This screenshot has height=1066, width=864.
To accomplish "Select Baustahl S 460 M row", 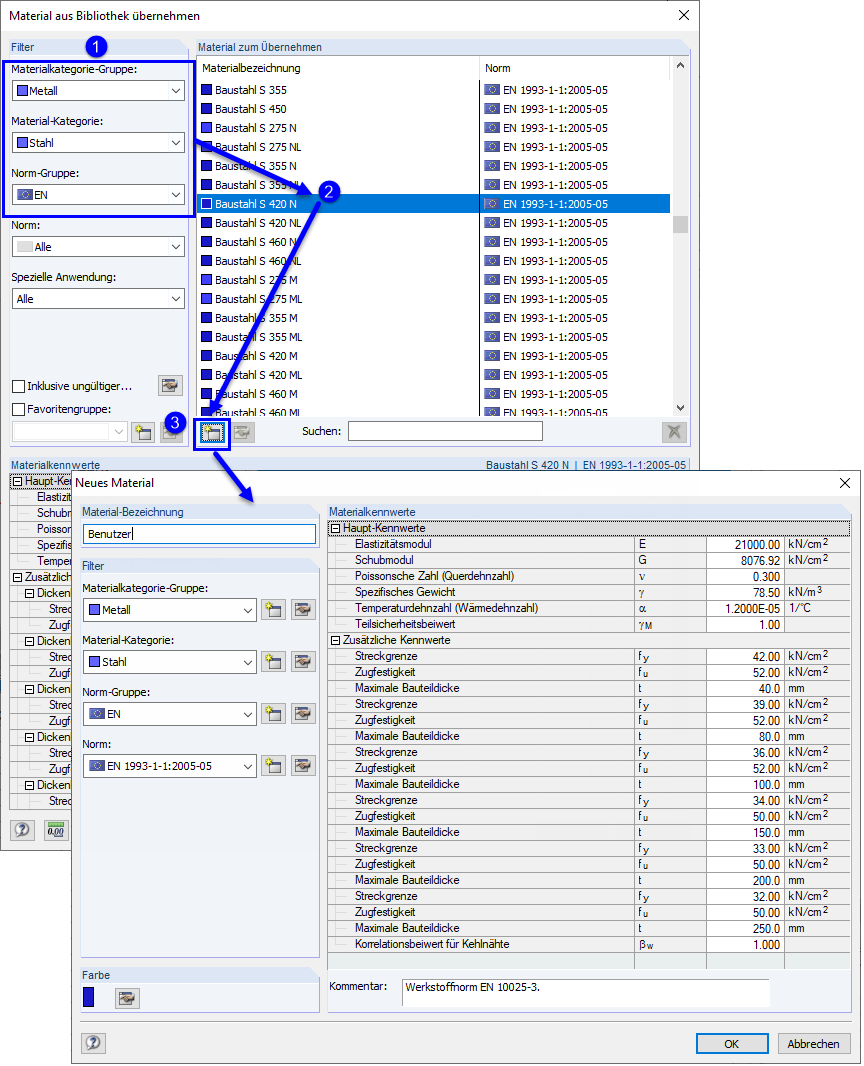I will [434, 394].
